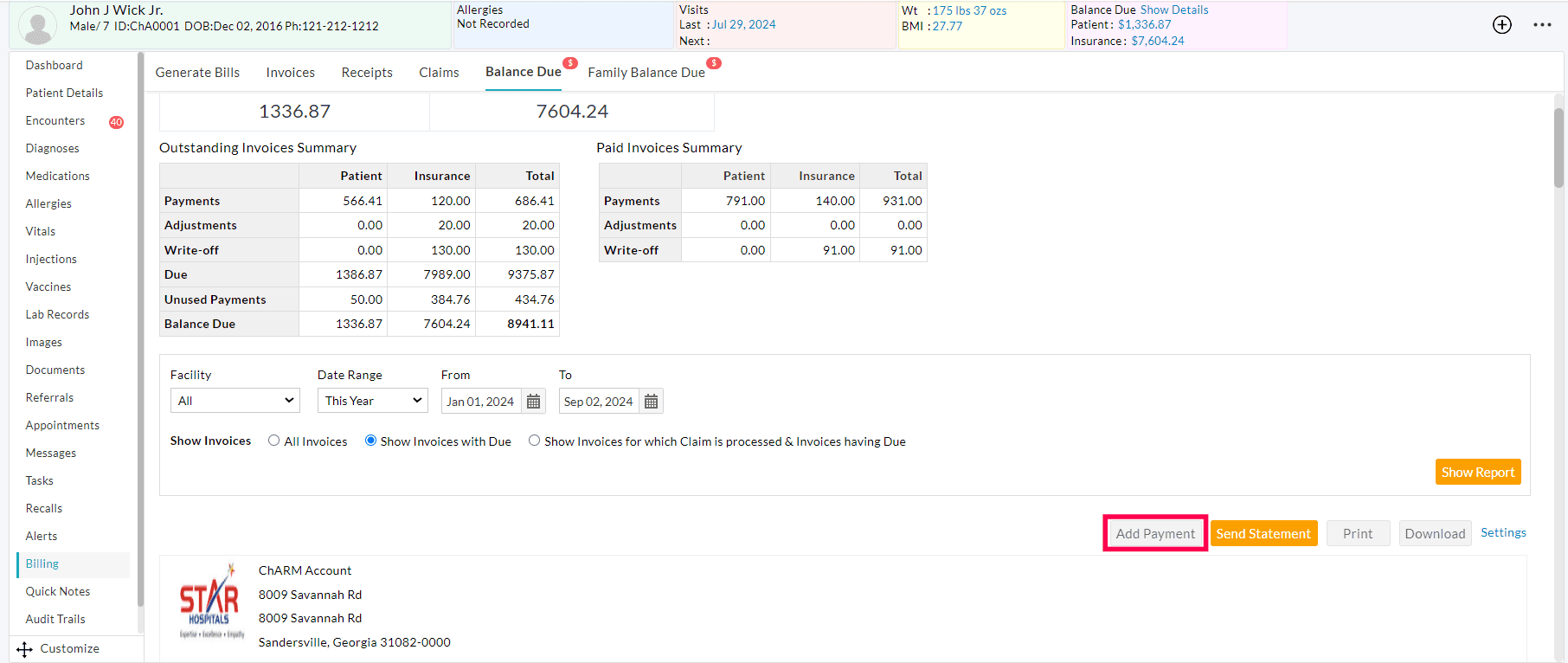Image resolution: width=1568 pixels, height=663 pixels.
Task: Click the Encounters count badge
Action: [116, 122]
